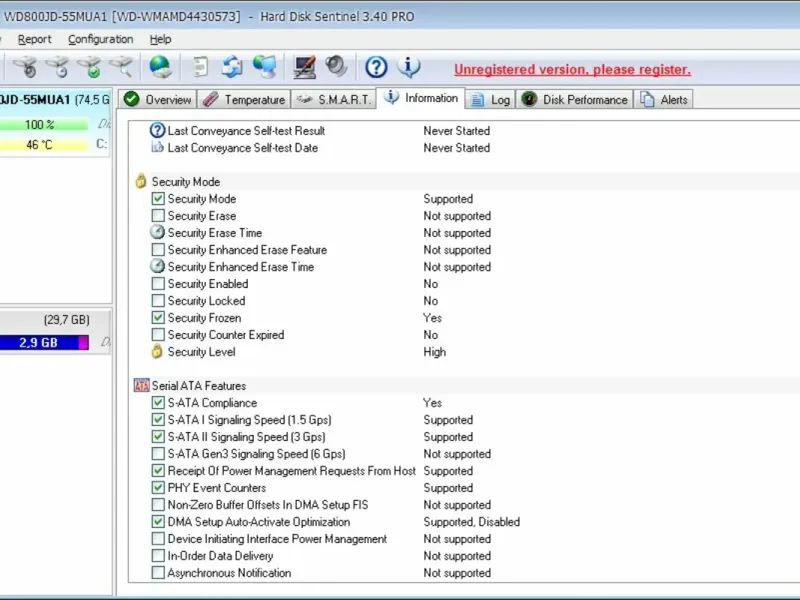Toggle S-ATA II Signaling Speed checkbox

(158, 436)
